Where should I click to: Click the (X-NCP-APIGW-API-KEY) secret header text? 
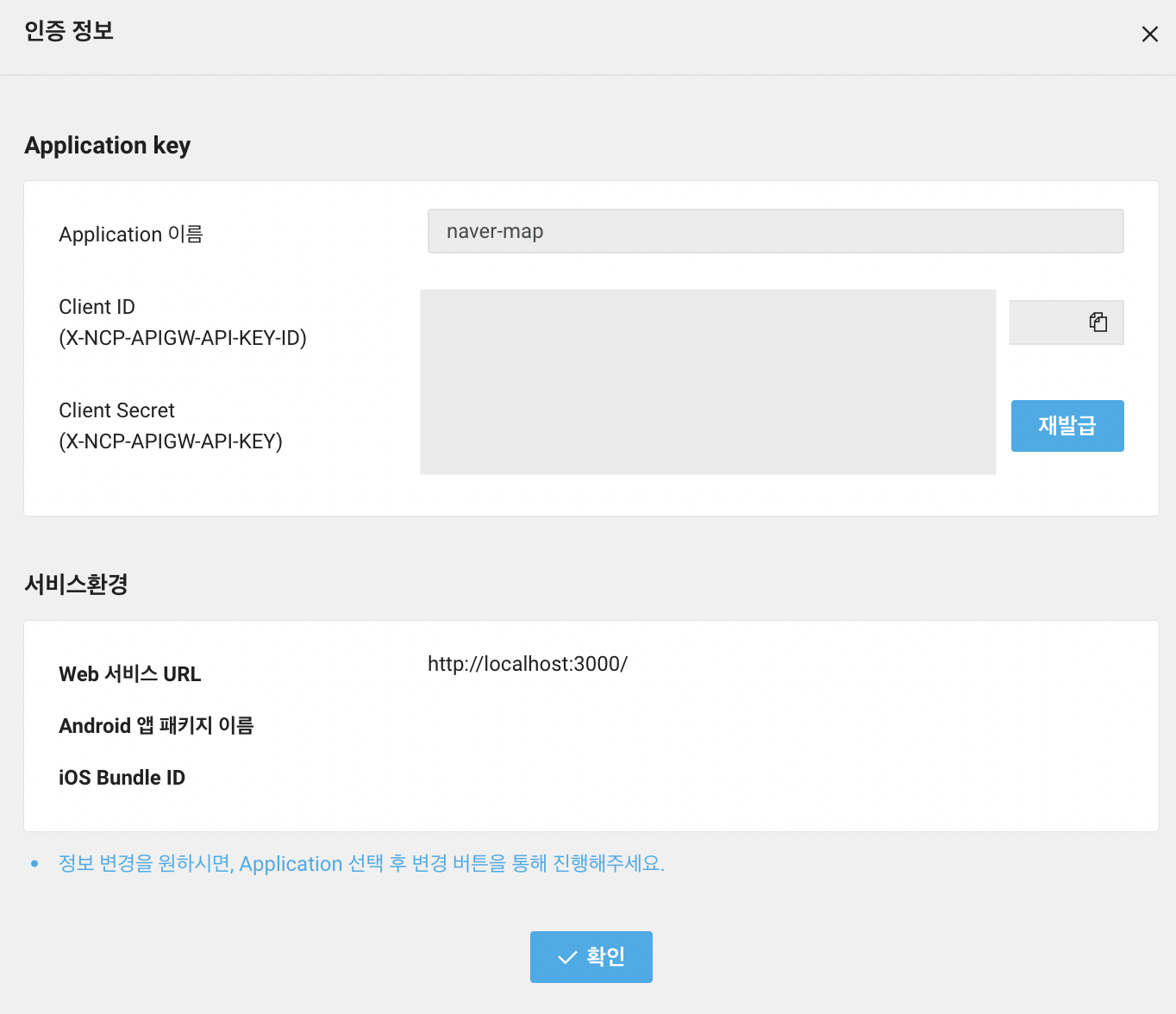pyautogui.click(x=171, y=441)
